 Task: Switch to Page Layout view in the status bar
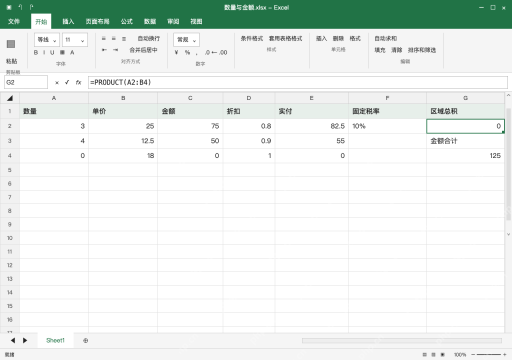tap(433, 355)
